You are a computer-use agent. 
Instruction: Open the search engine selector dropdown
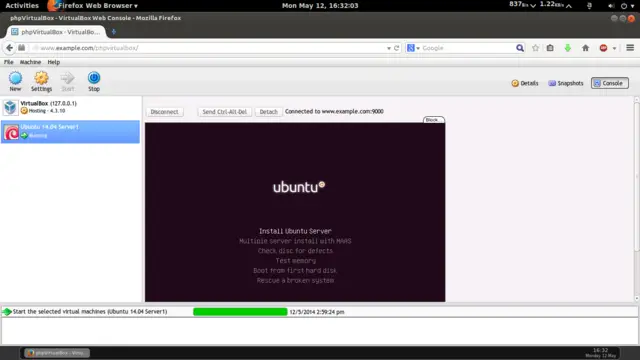(x=413, y=48)
